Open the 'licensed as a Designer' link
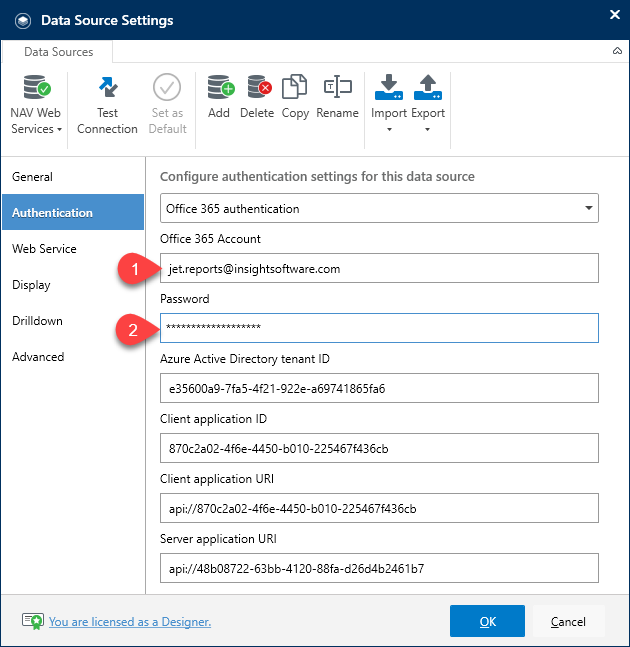 click(130, 621)
